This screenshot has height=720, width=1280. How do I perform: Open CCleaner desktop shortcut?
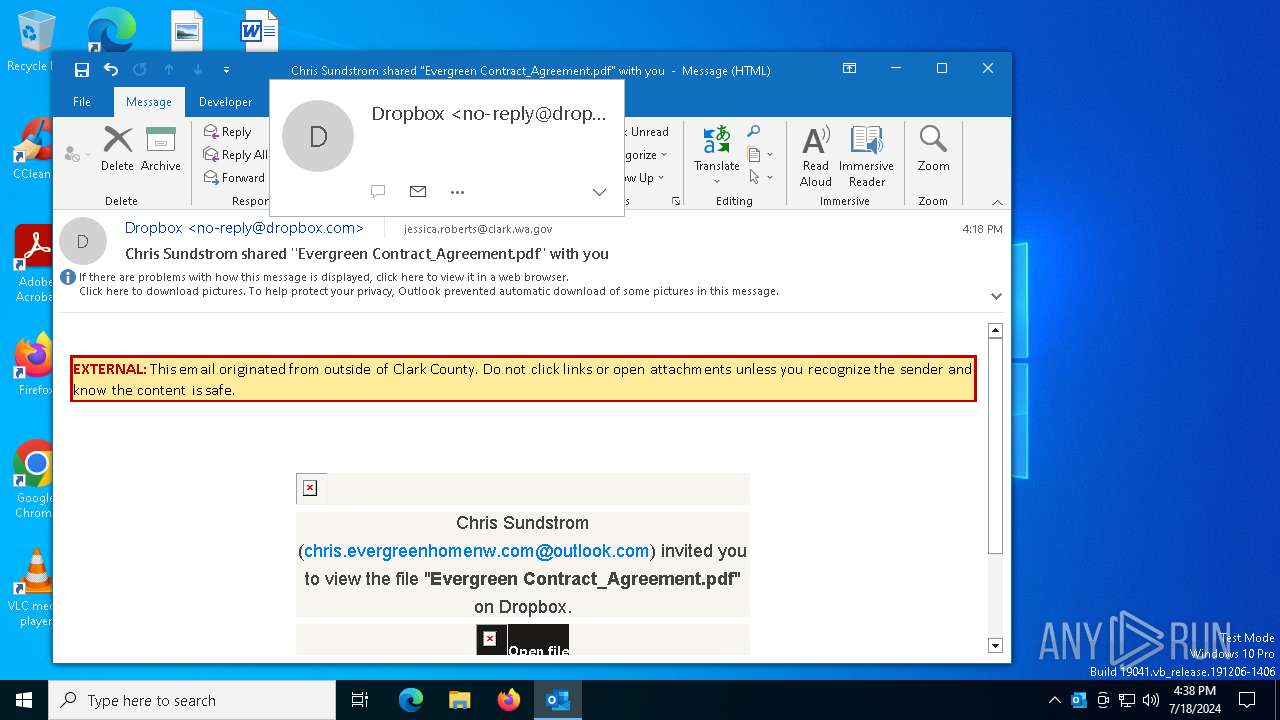(32, 148)
